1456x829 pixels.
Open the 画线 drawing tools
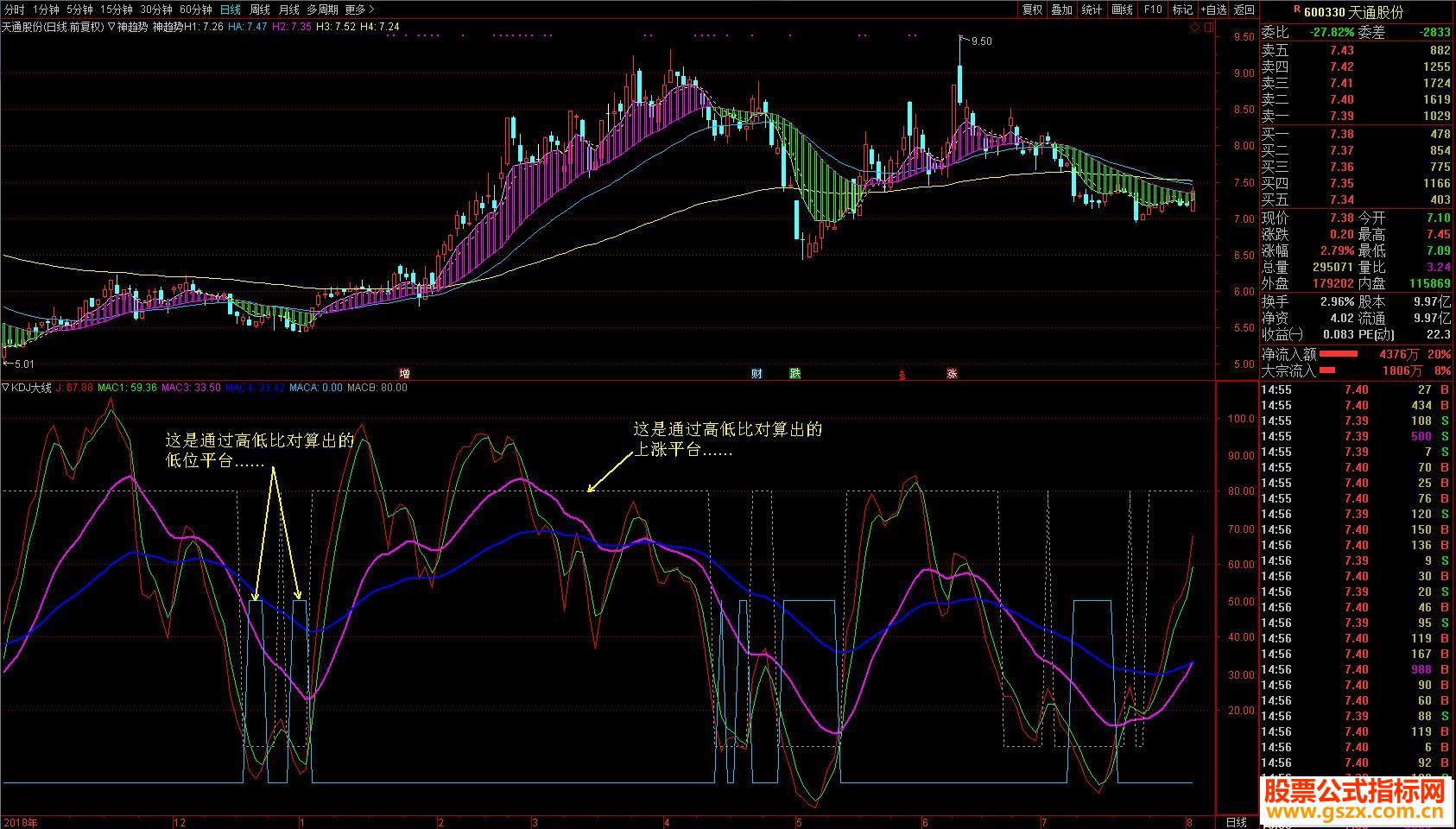[1122, 9]
